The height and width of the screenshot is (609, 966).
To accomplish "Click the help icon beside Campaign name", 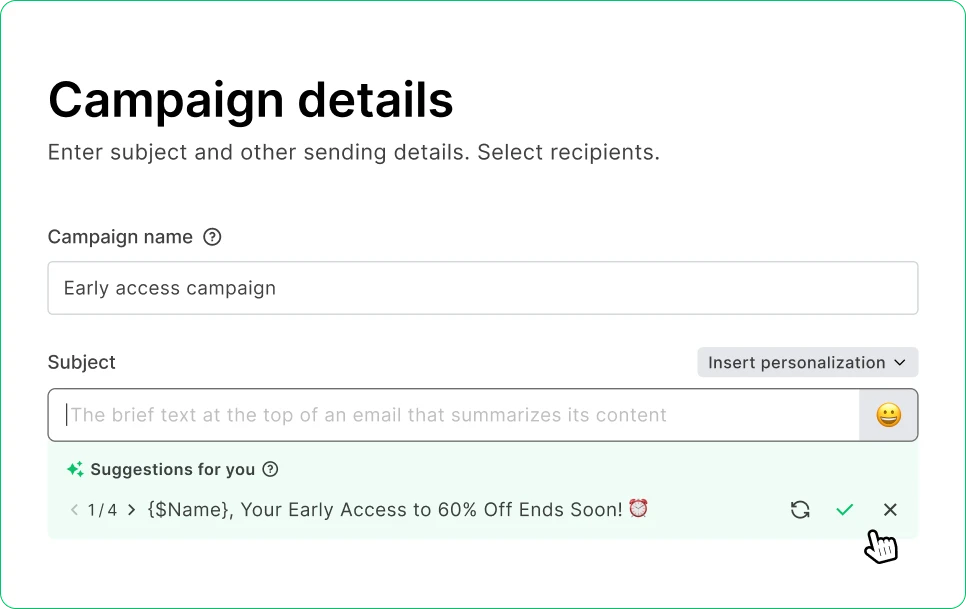I will point(212,238).
